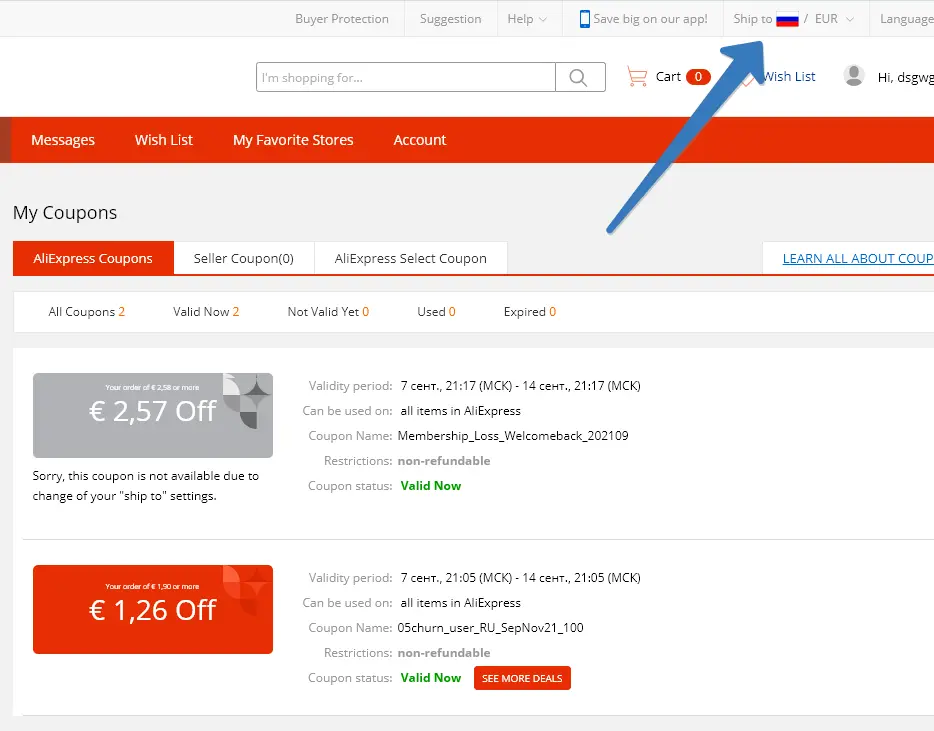
Task: Click the user avatar icon
Action: coord(854,76)
